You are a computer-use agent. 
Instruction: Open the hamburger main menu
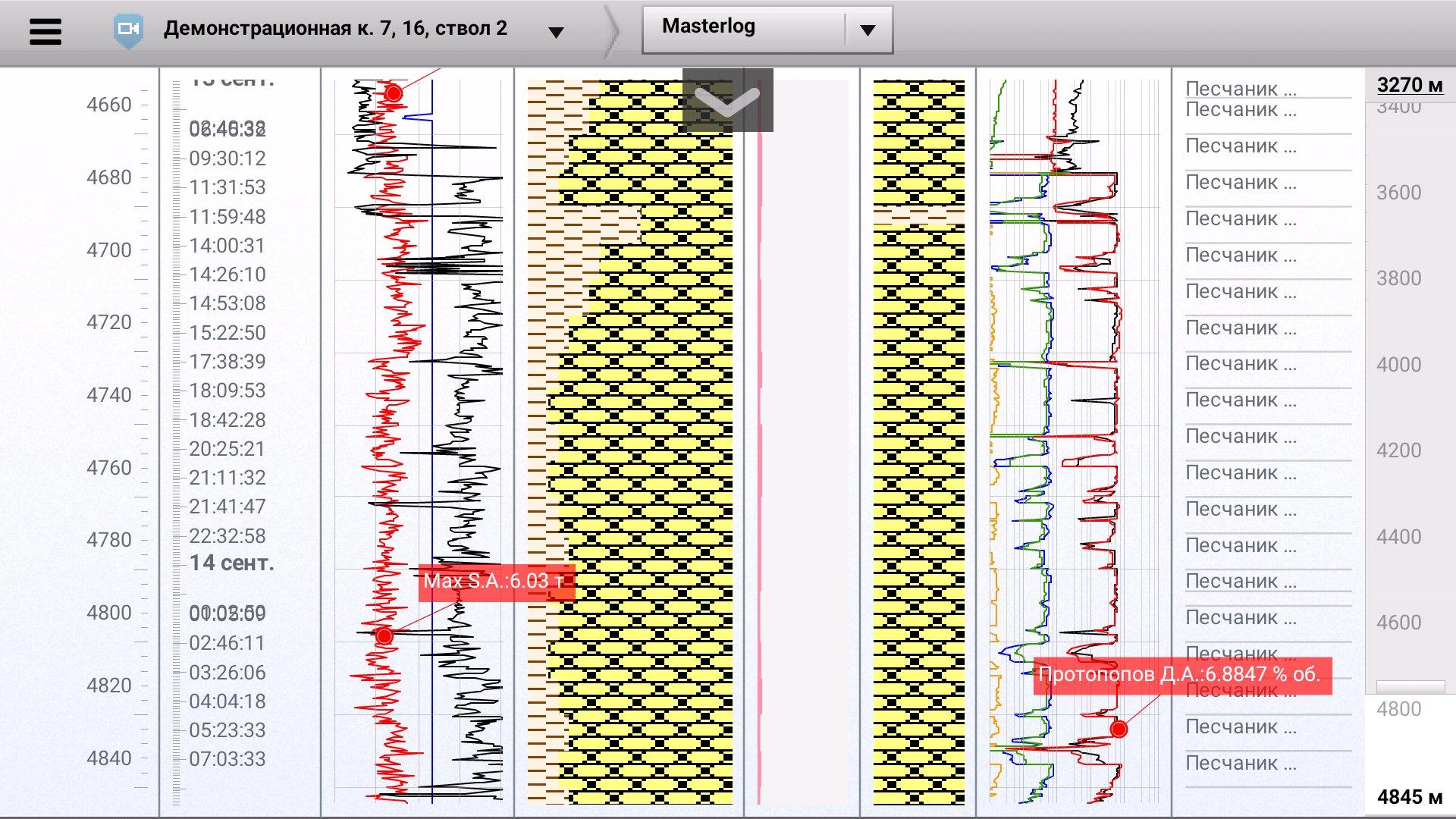[45, 31]
